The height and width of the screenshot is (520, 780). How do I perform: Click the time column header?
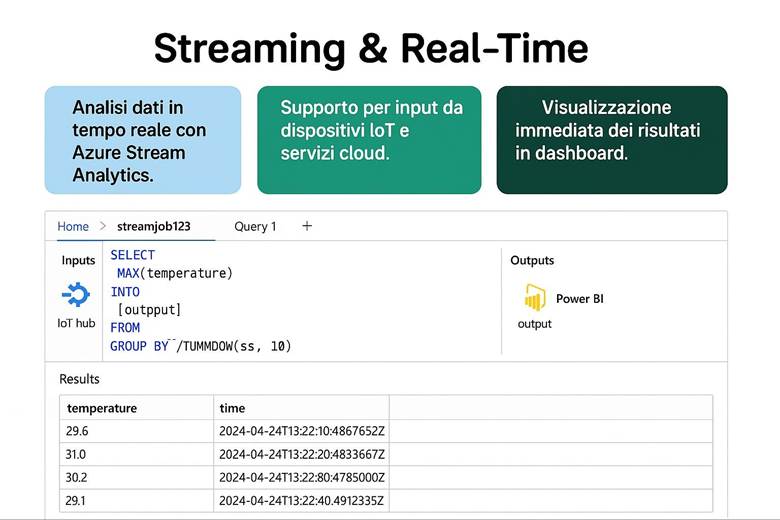[232, 408]
